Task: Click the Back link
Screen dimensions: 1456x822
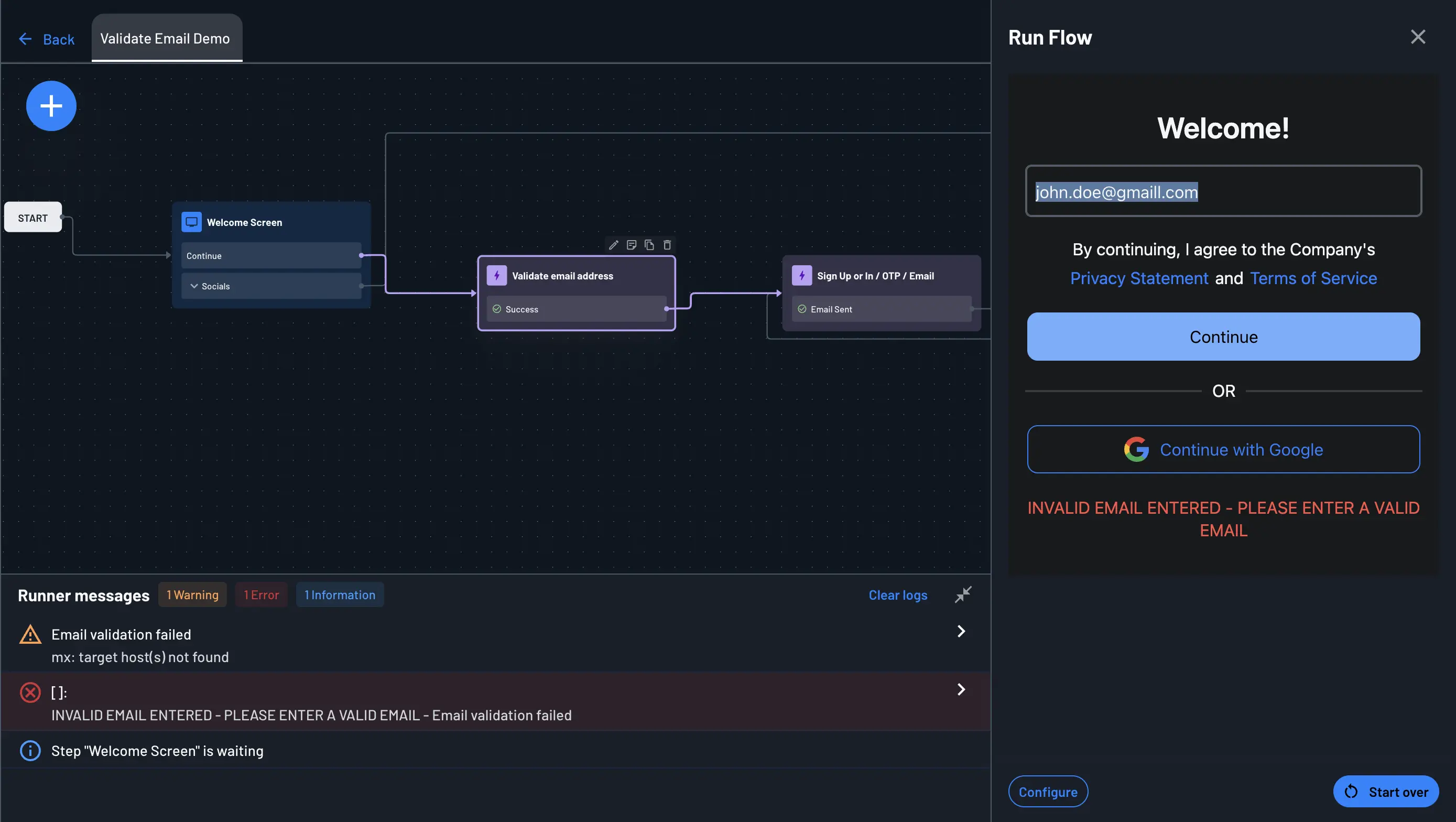Action: coord(59,39)
